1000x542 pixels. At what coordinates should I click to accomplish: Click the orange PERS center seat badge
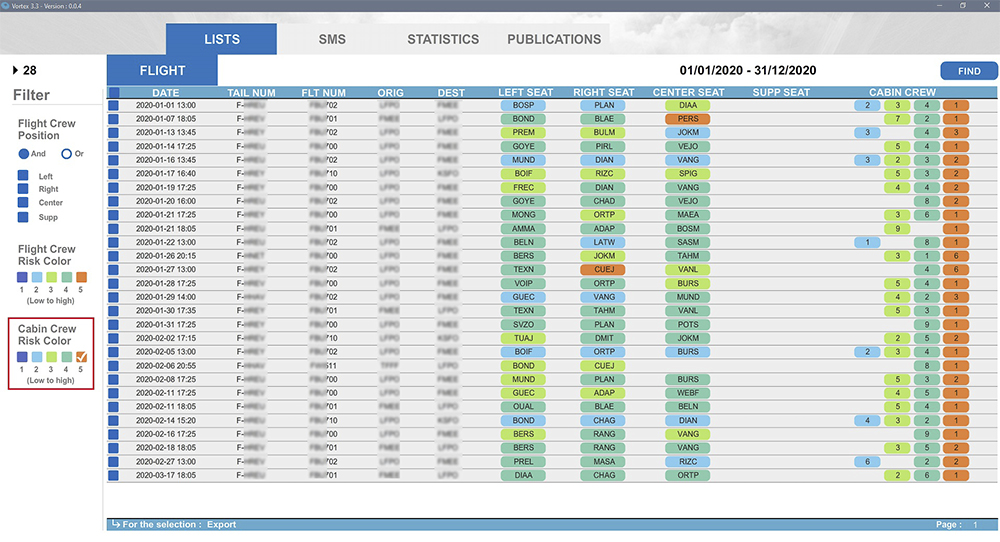(x=688, y=118)
